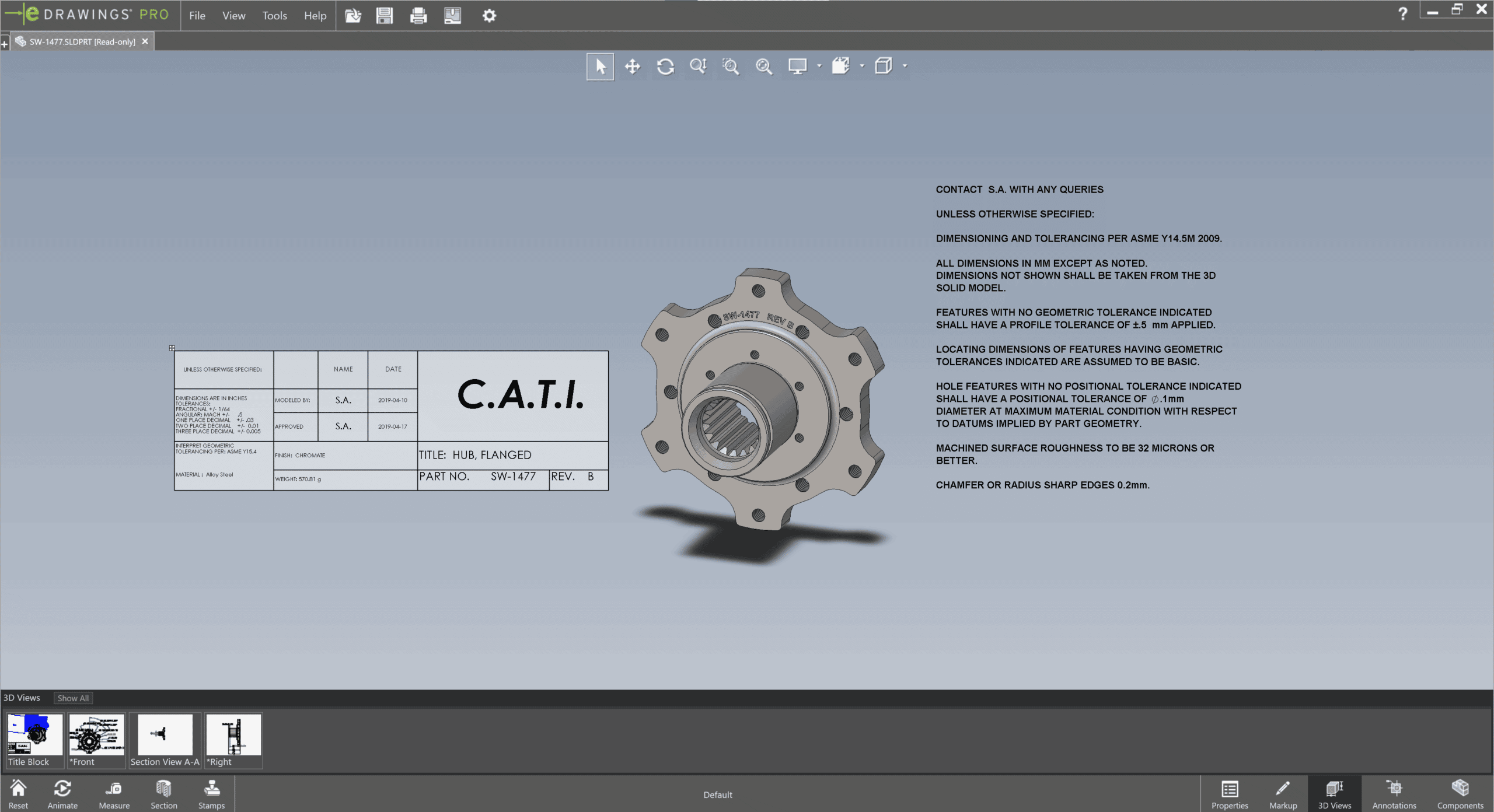The width and height of the screenshot is (1494, 812).
Task: Click the Publish/Send icon in top toolbar
Action: 452,16
